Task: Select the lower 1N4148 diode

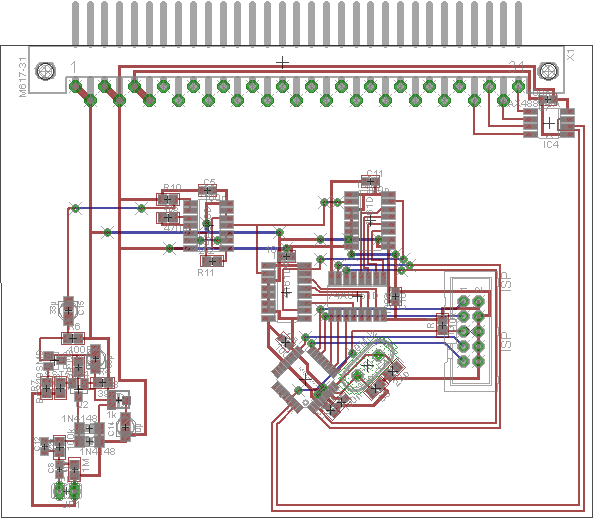Action: [89, 442]
